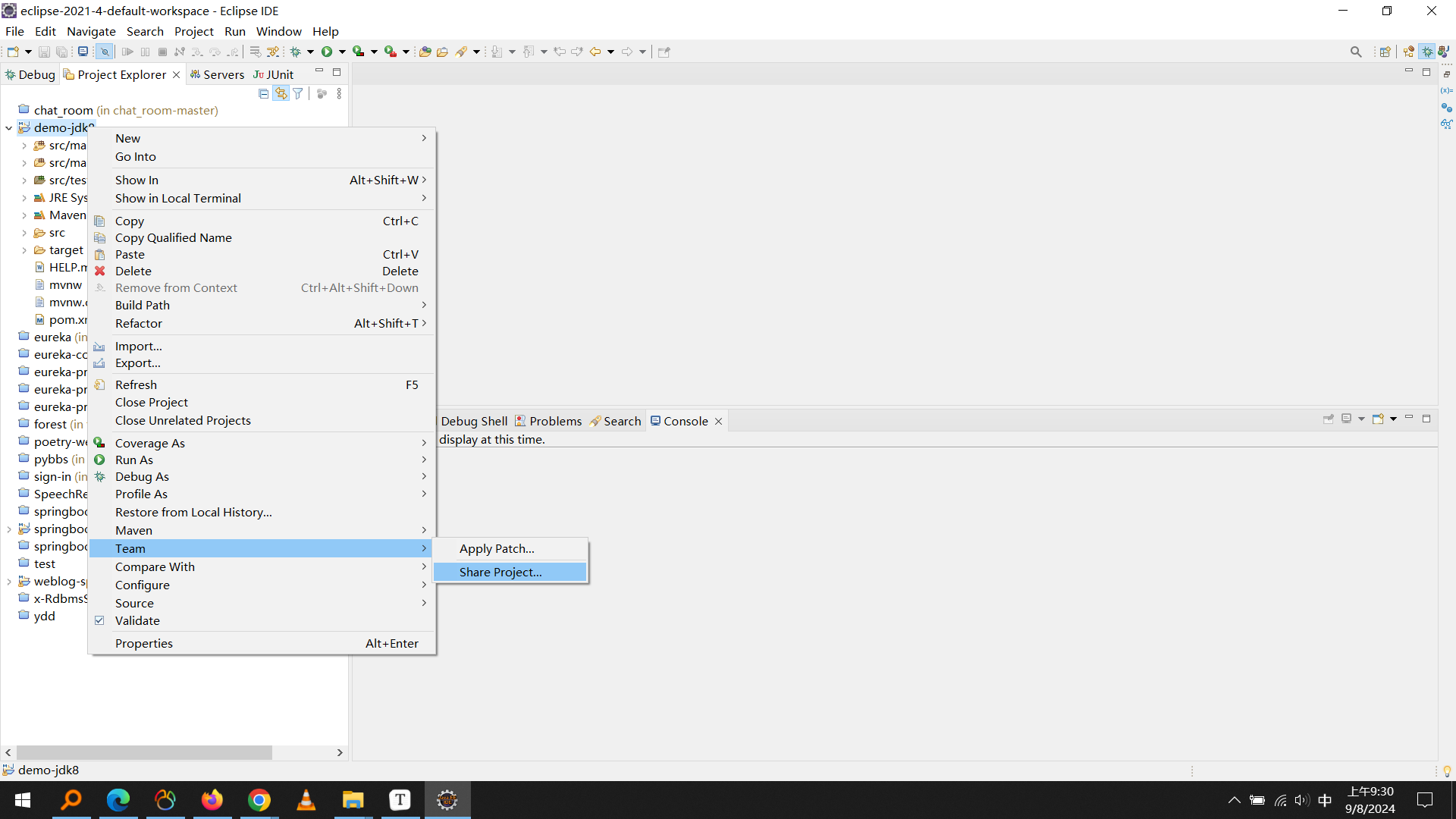Click the Open Console icon
Viewport: 1456px width, 819px height.
1378,419
